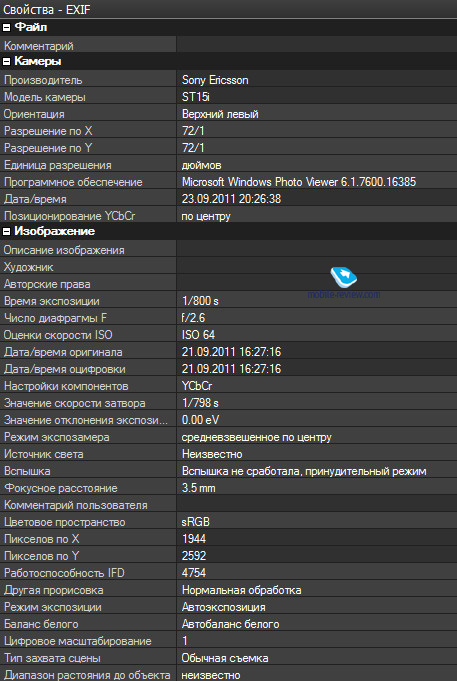Select the Производитель row with Sony Ericsson
This screenshot has width=457, height=681.
pos(228,80)
